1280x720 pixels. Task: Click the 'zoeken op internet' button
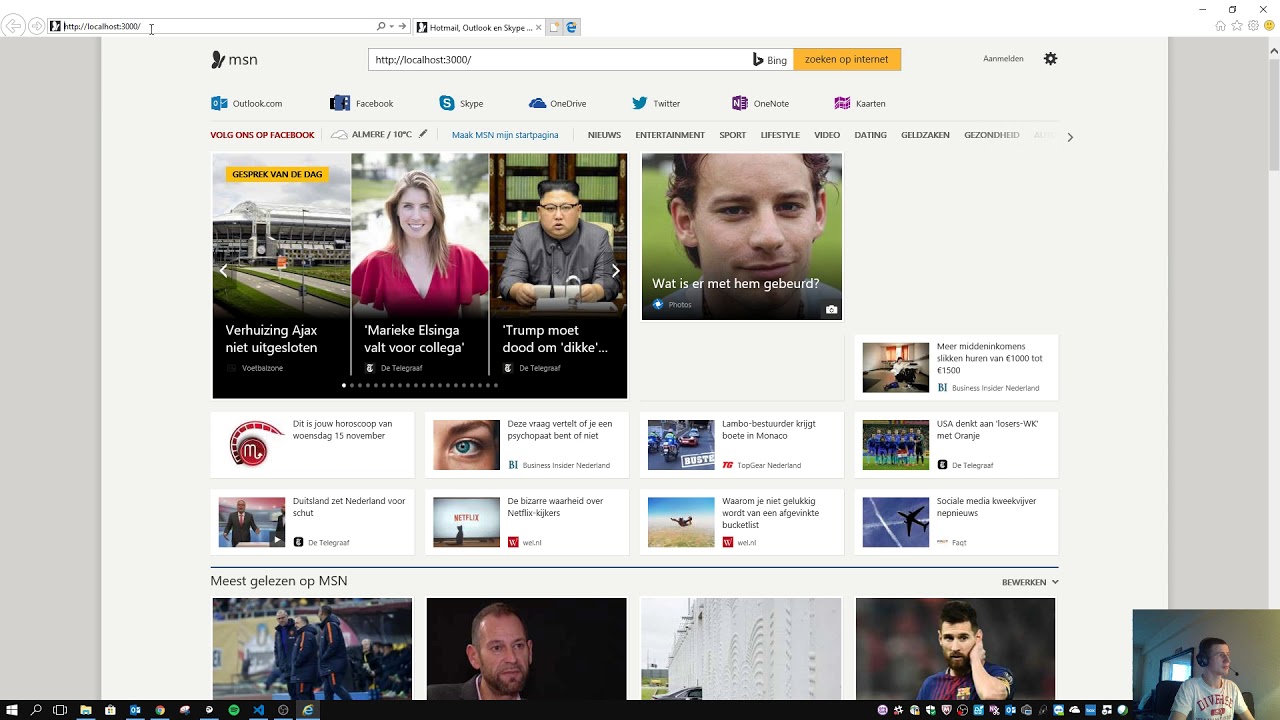(x=847, y=59)
